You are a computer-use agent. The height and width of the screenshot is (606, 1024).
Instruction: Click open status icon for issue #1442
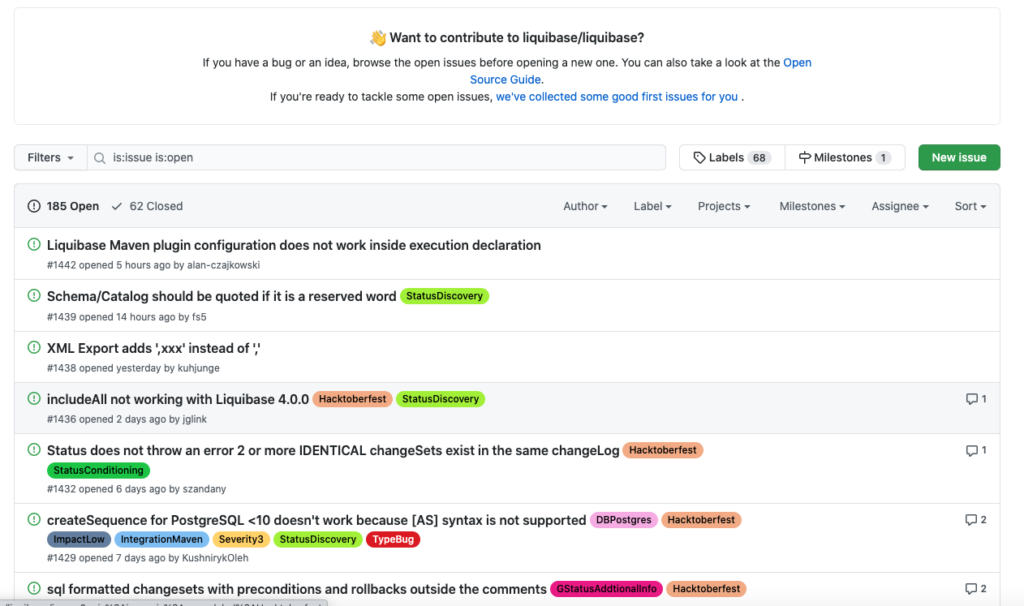point(34,245)
